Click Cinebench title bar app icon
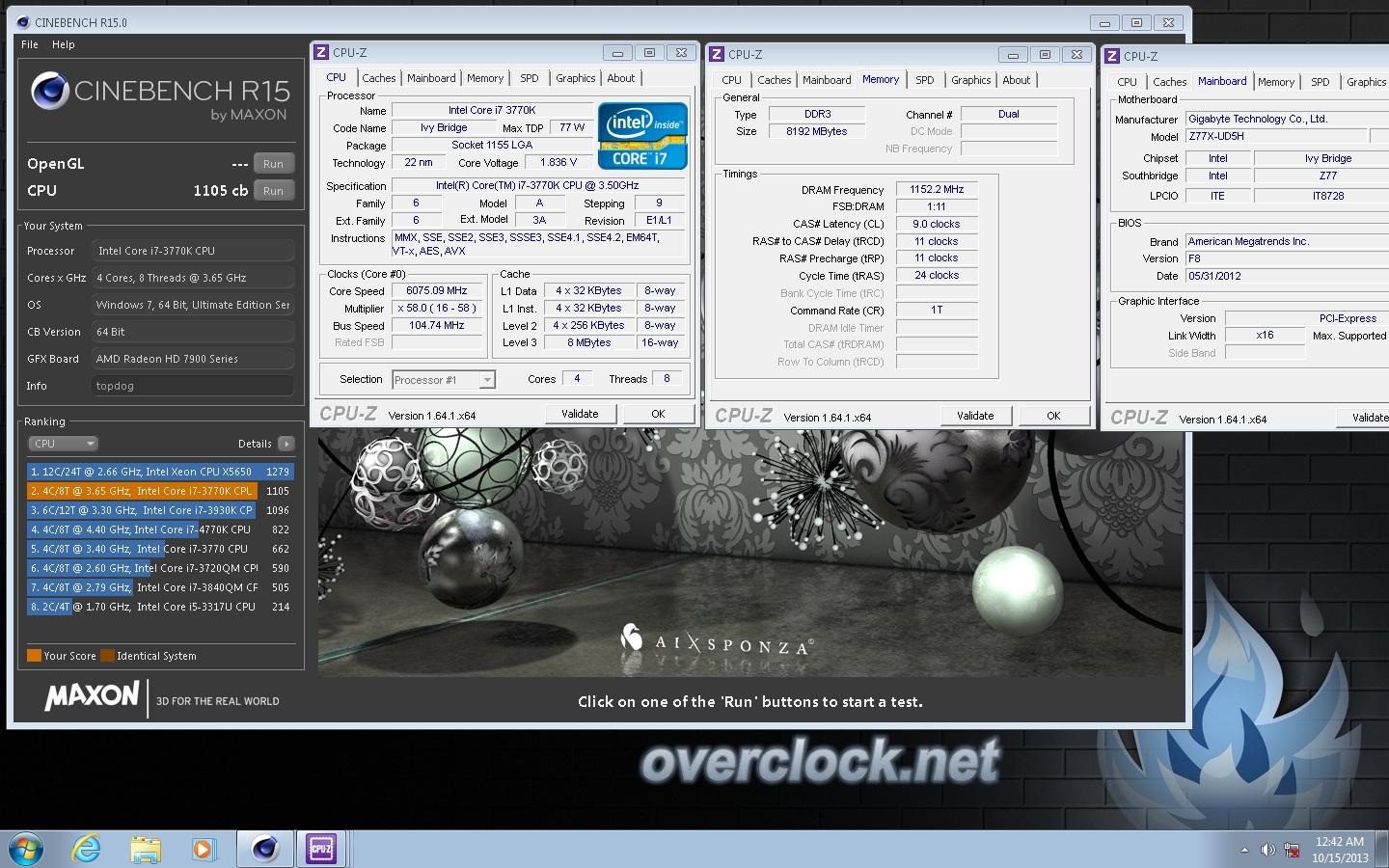The height and width of the screenshot is (868, 1389). (23, 22)
